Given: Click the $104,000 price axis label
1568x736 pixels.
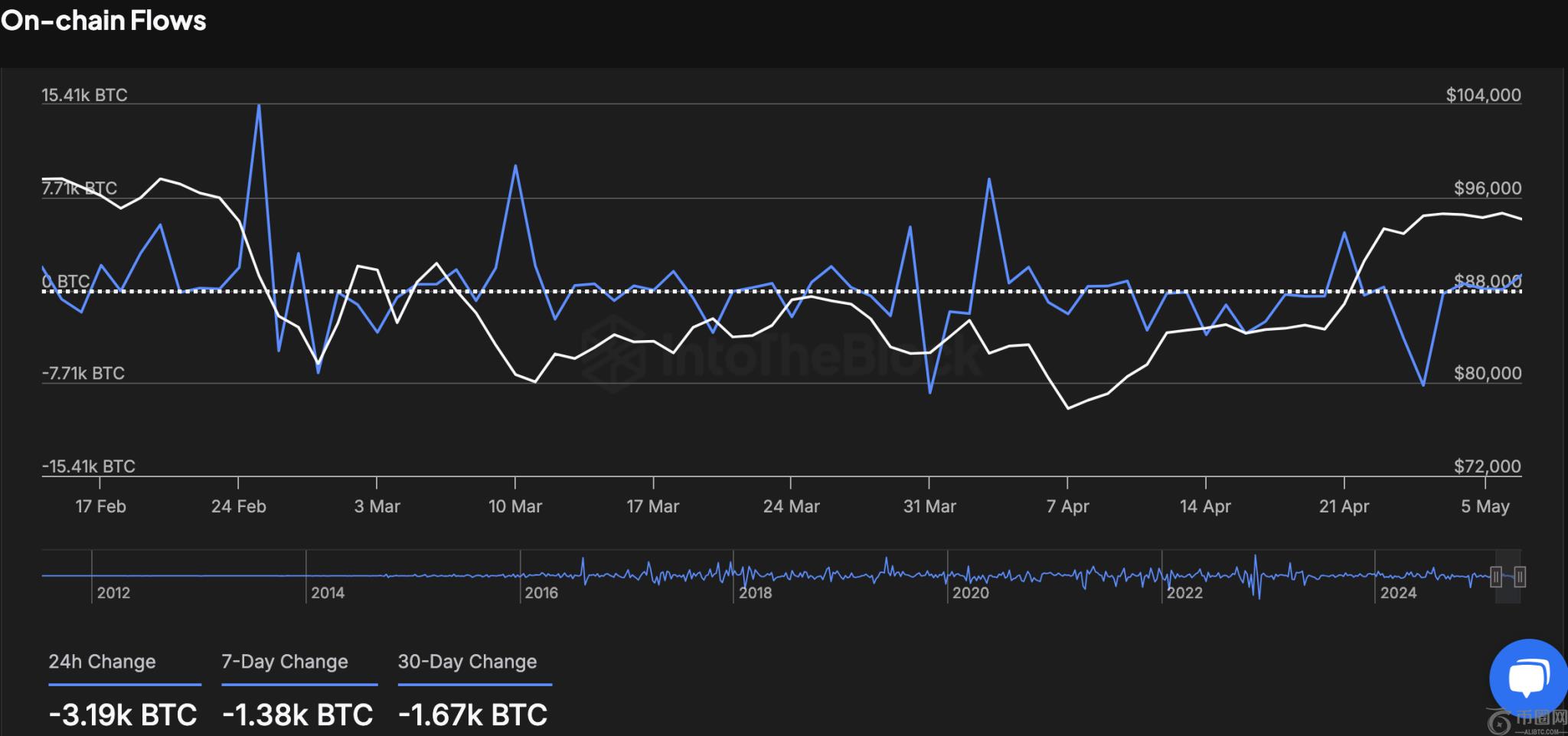Looking at the screenshot, I should [1483, 95].
